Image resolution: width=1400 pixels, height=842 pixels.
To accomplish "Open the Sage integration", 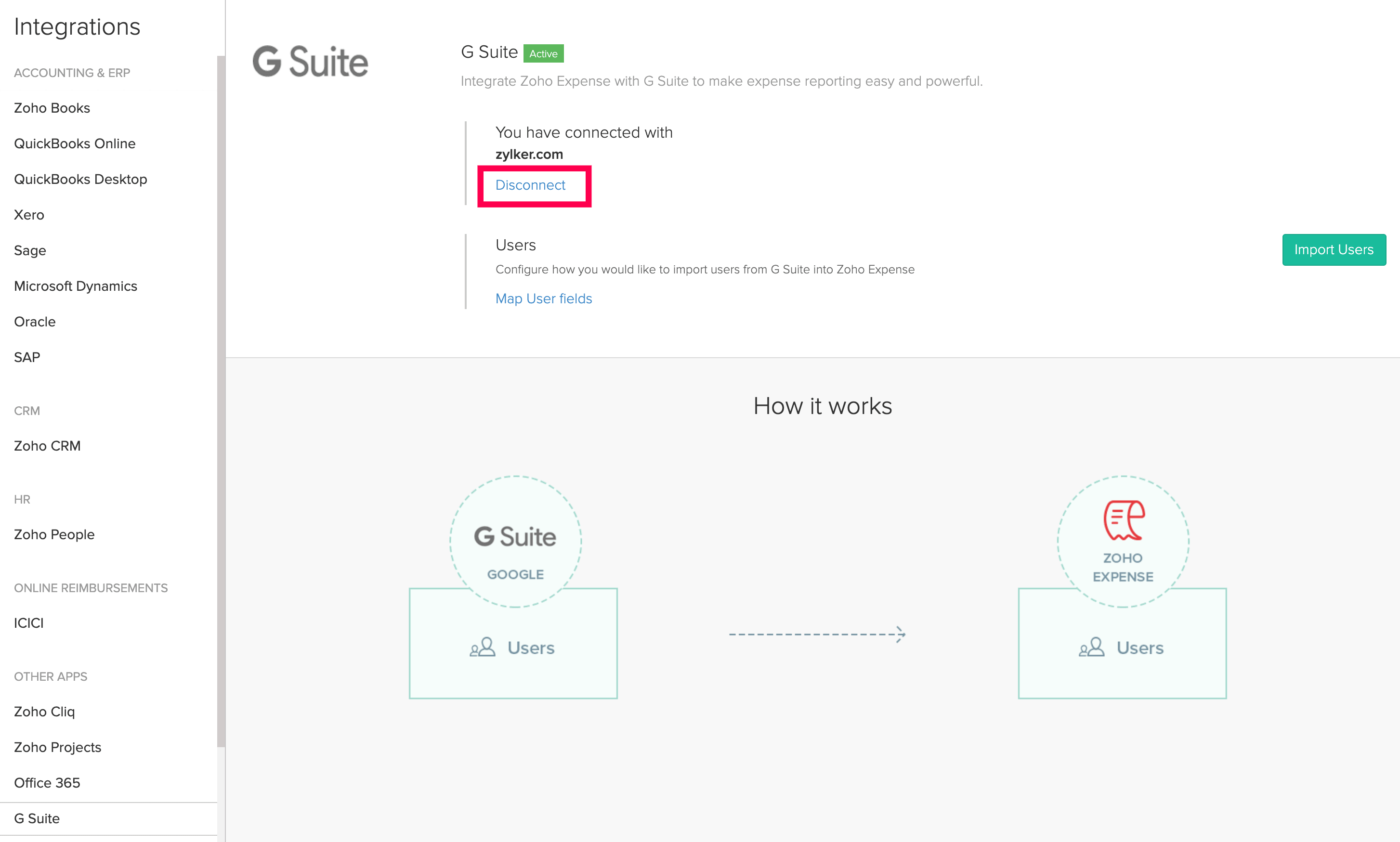I will (29, 251).
